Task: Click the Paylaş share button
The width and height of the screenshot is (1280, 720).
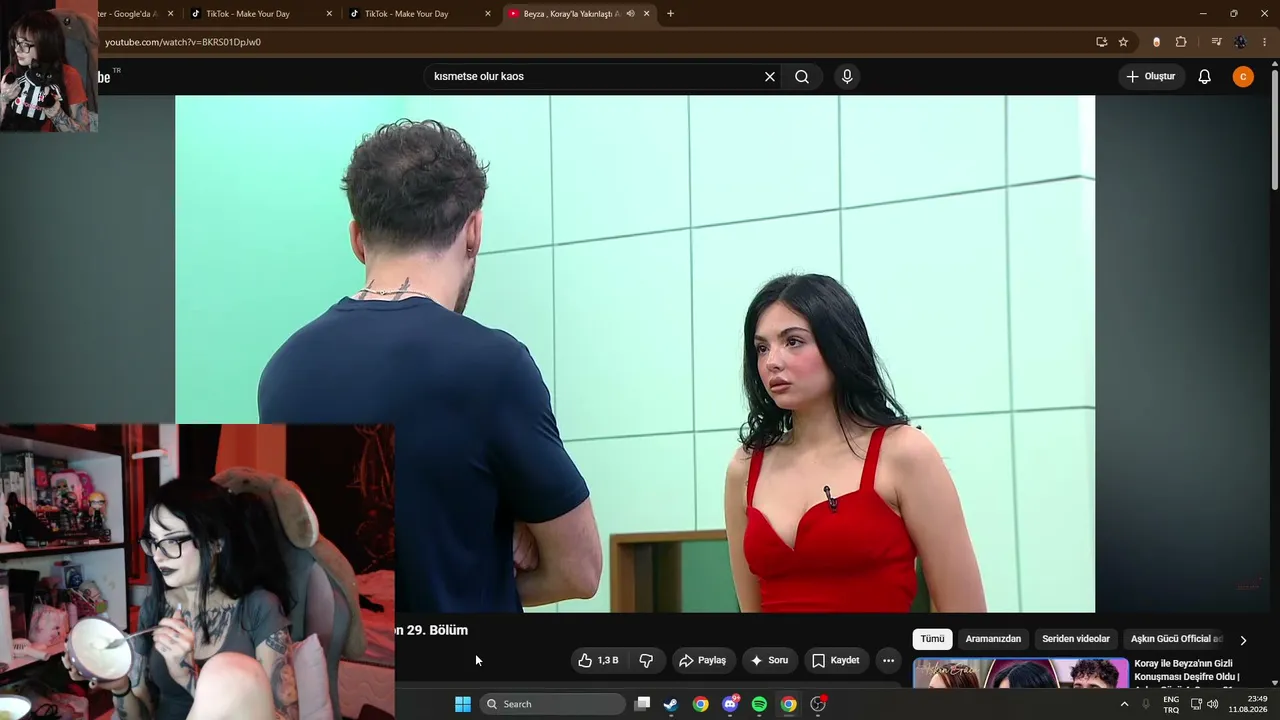Action: [x=703, y=660]
